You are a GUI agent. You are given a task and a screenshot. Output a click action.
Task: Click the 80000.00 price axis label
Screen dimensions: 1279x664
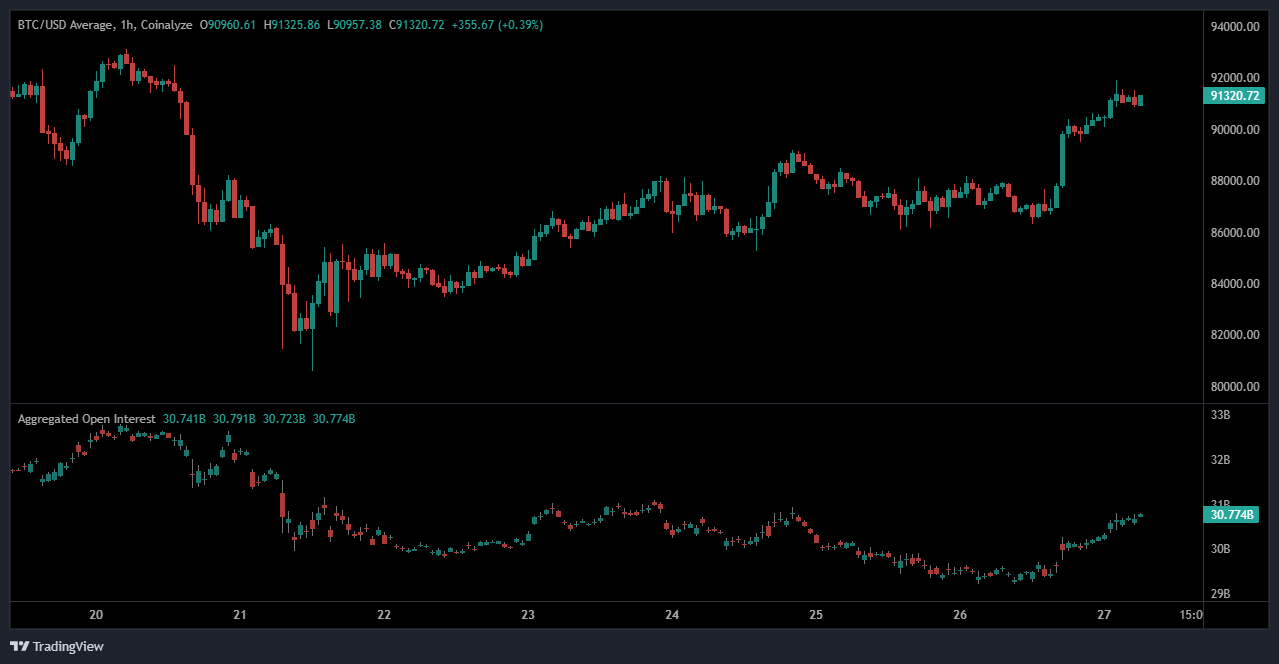1234,387
